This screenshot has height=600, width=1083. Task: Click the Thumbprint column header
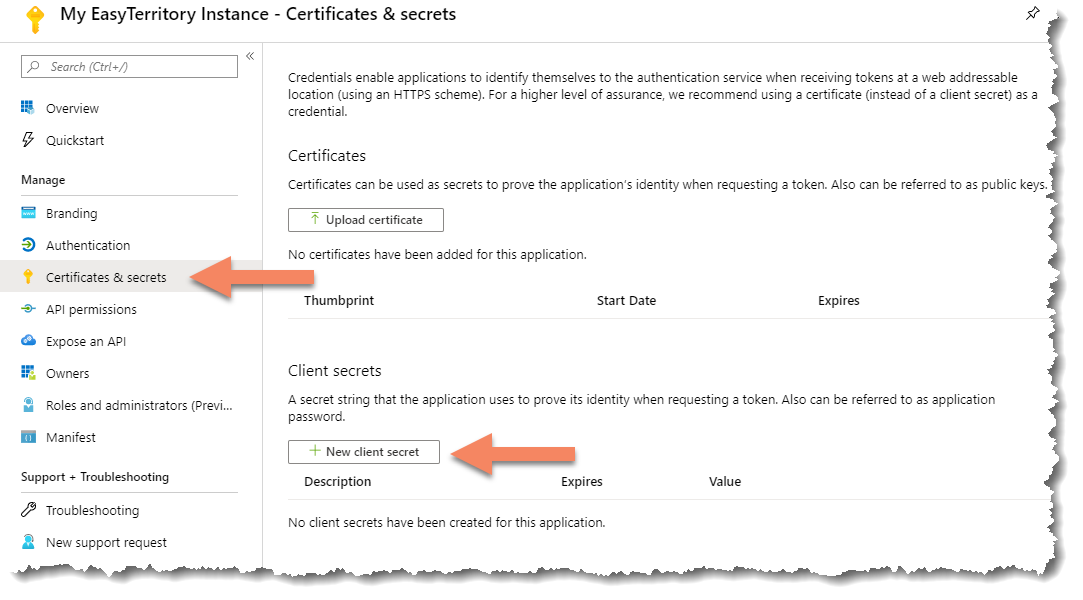click(339, 300)
